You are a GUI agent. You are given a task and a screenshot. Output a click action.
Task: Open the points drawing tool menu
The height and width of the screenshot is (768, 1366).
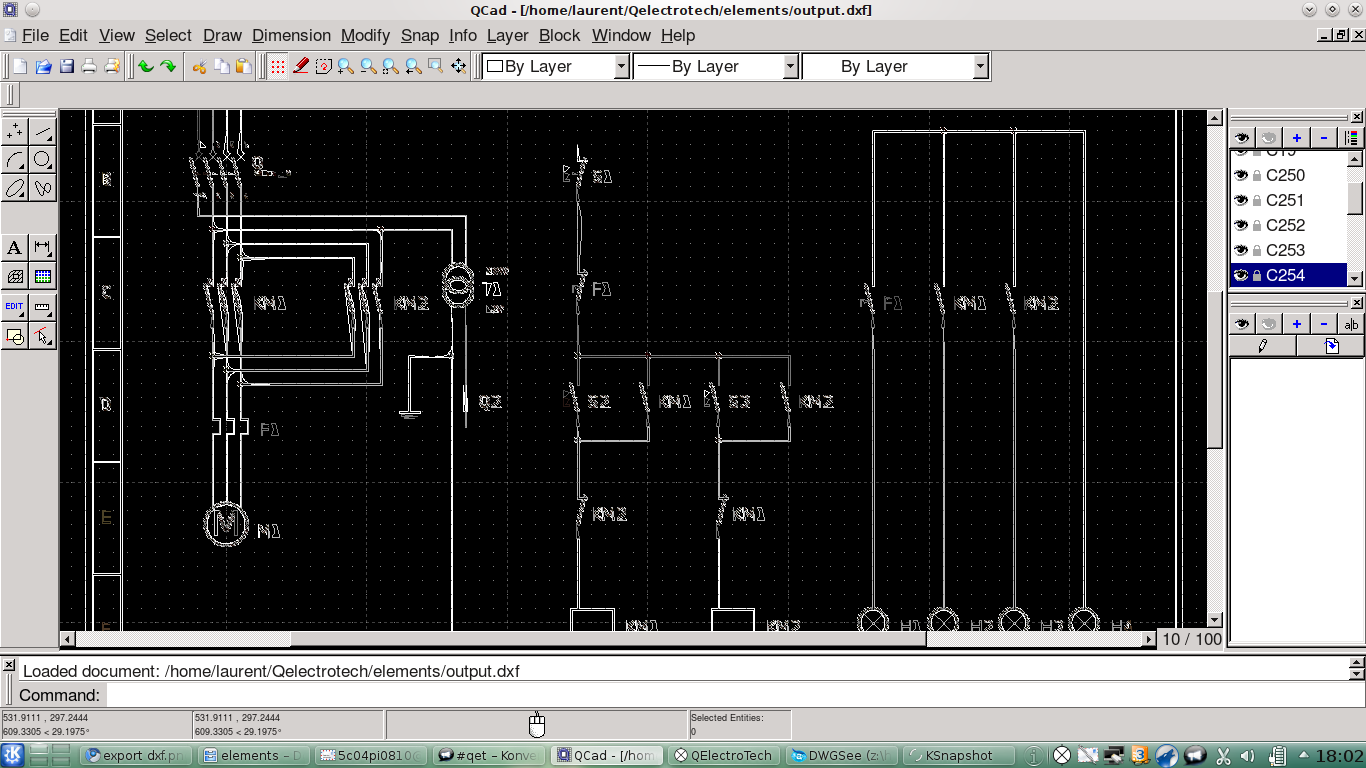[15, 131]
